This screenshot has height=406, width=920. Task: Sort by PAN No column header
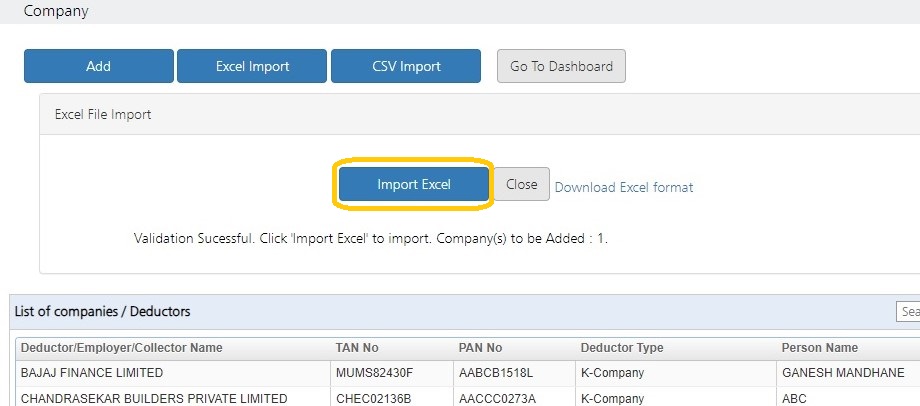pos(480,348)
